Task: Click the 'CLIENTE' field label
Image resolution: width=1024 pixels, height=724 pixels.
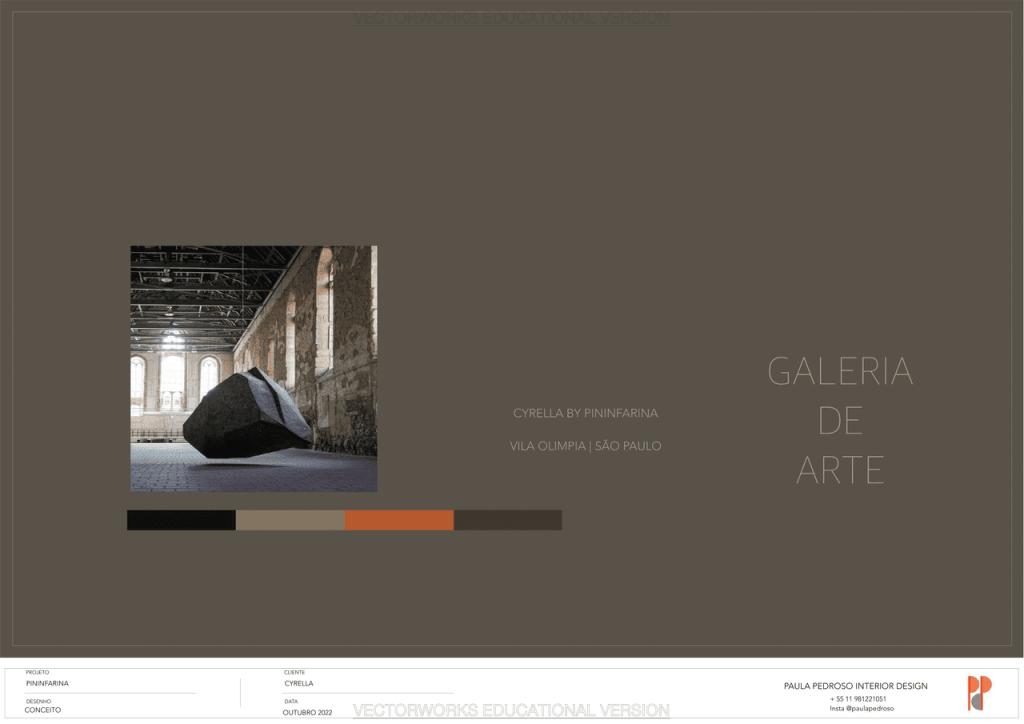Action: (x=294, y=672)
